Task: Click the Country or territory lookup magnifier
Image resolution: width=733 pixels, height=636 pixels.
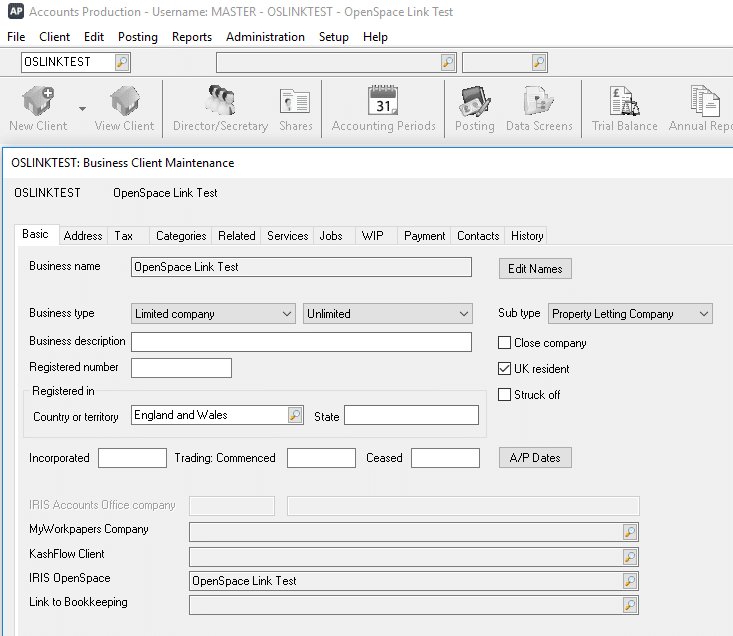Action: [x=295, y=415]
